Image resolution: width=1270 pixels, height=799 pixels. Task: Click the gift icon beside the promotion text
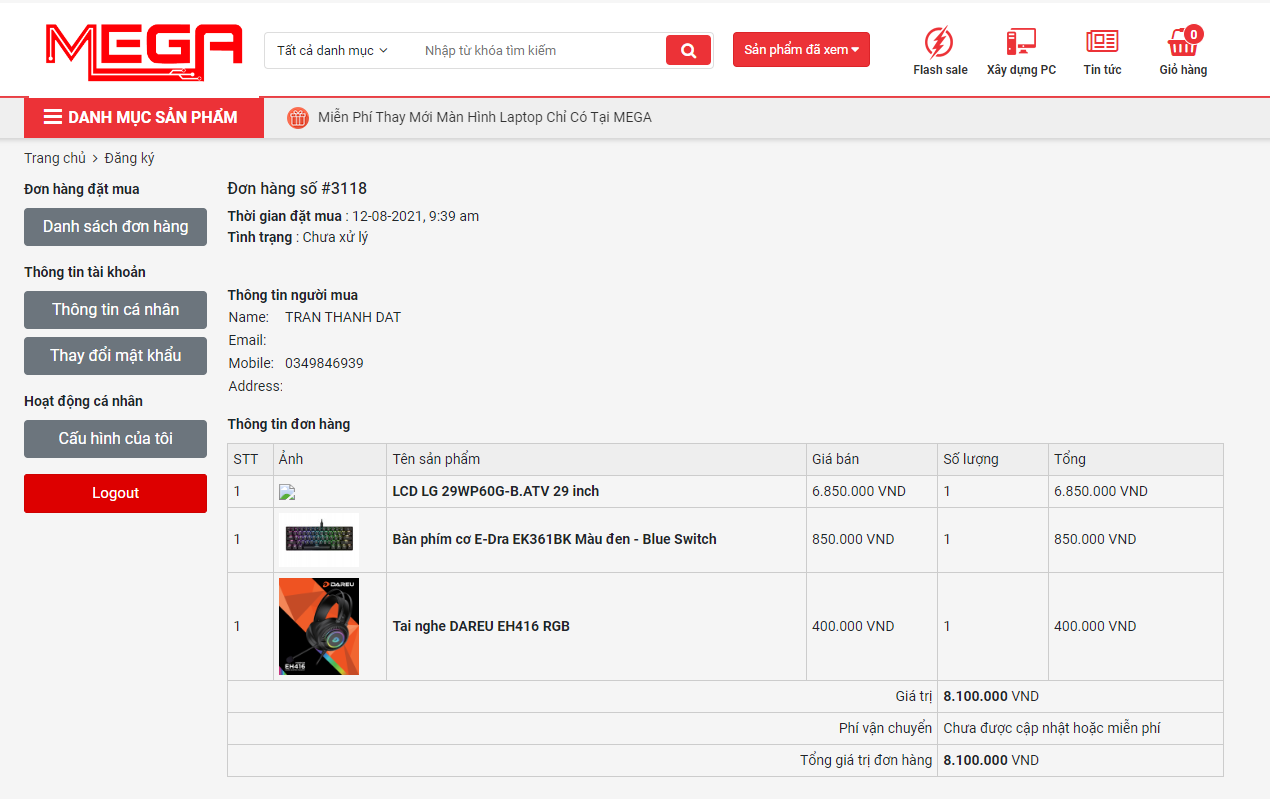(298, 118)
